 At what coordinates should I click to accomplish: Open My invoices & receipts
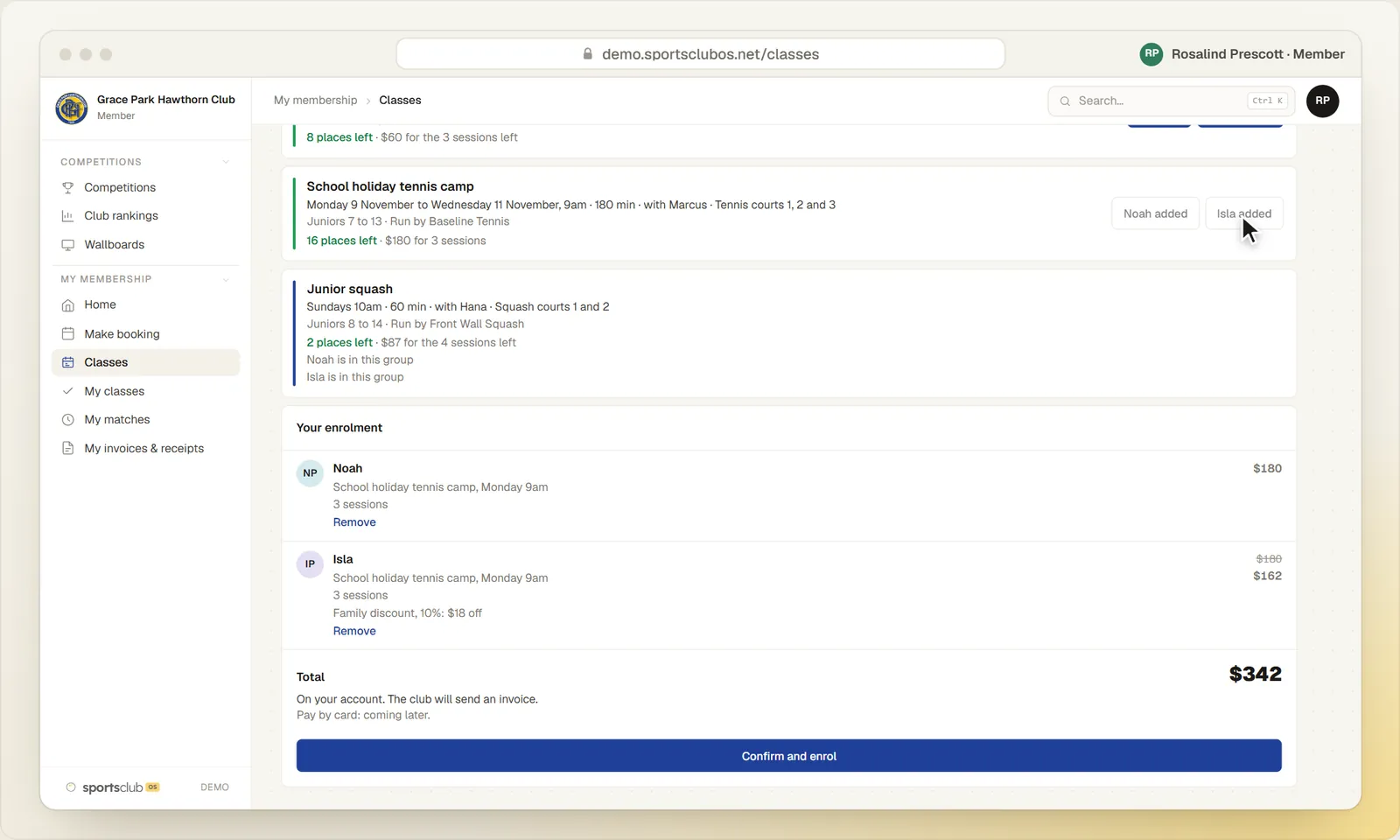(145, 448)
